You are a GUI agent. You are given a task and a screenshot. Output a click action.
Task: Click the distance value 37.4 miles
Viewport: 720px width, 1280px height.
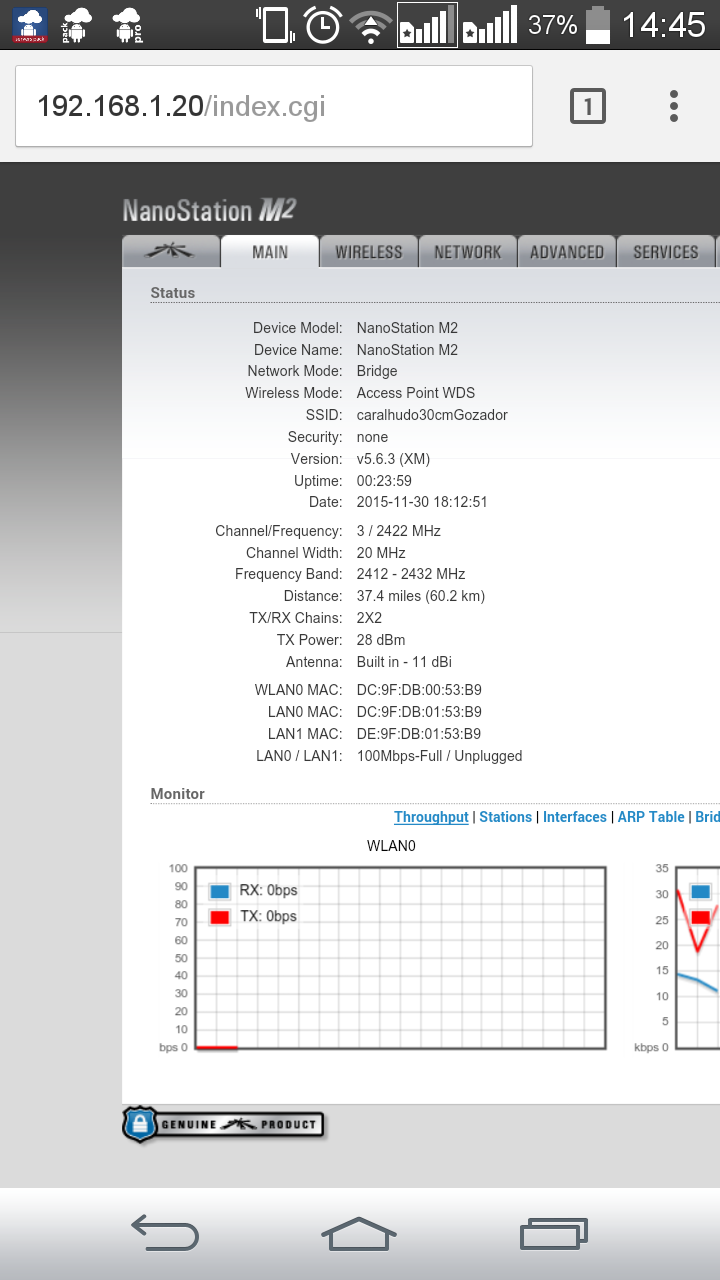click(421, 596)
